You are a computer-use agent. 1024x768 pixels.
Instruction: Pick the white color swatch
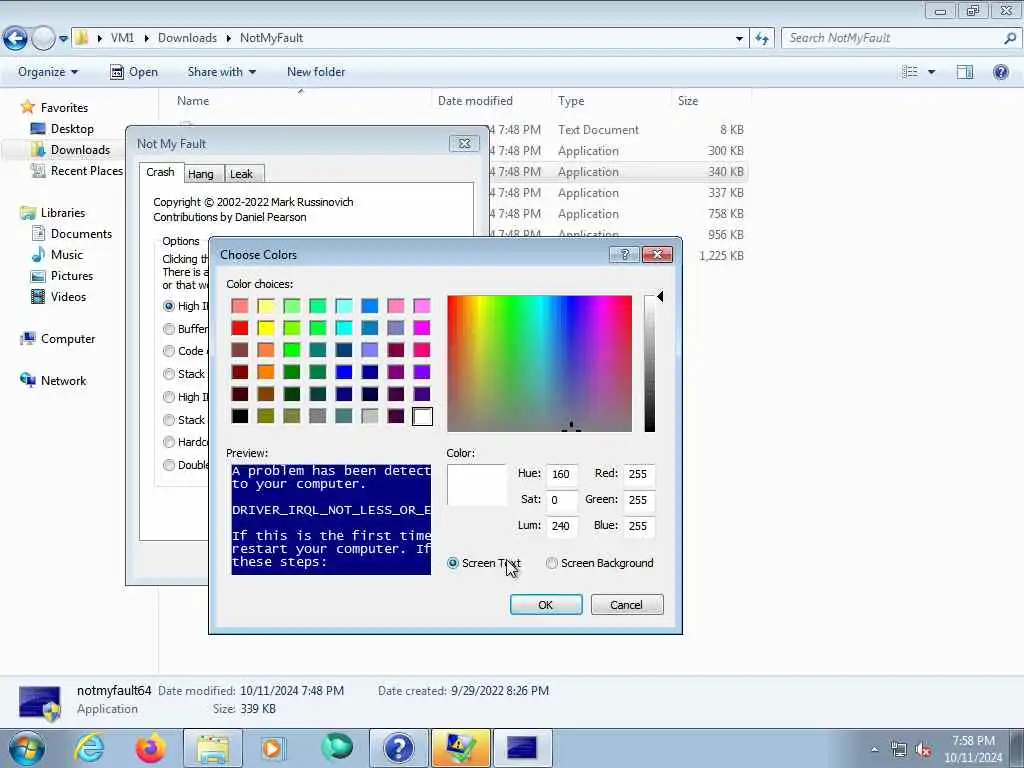(422, 417)
